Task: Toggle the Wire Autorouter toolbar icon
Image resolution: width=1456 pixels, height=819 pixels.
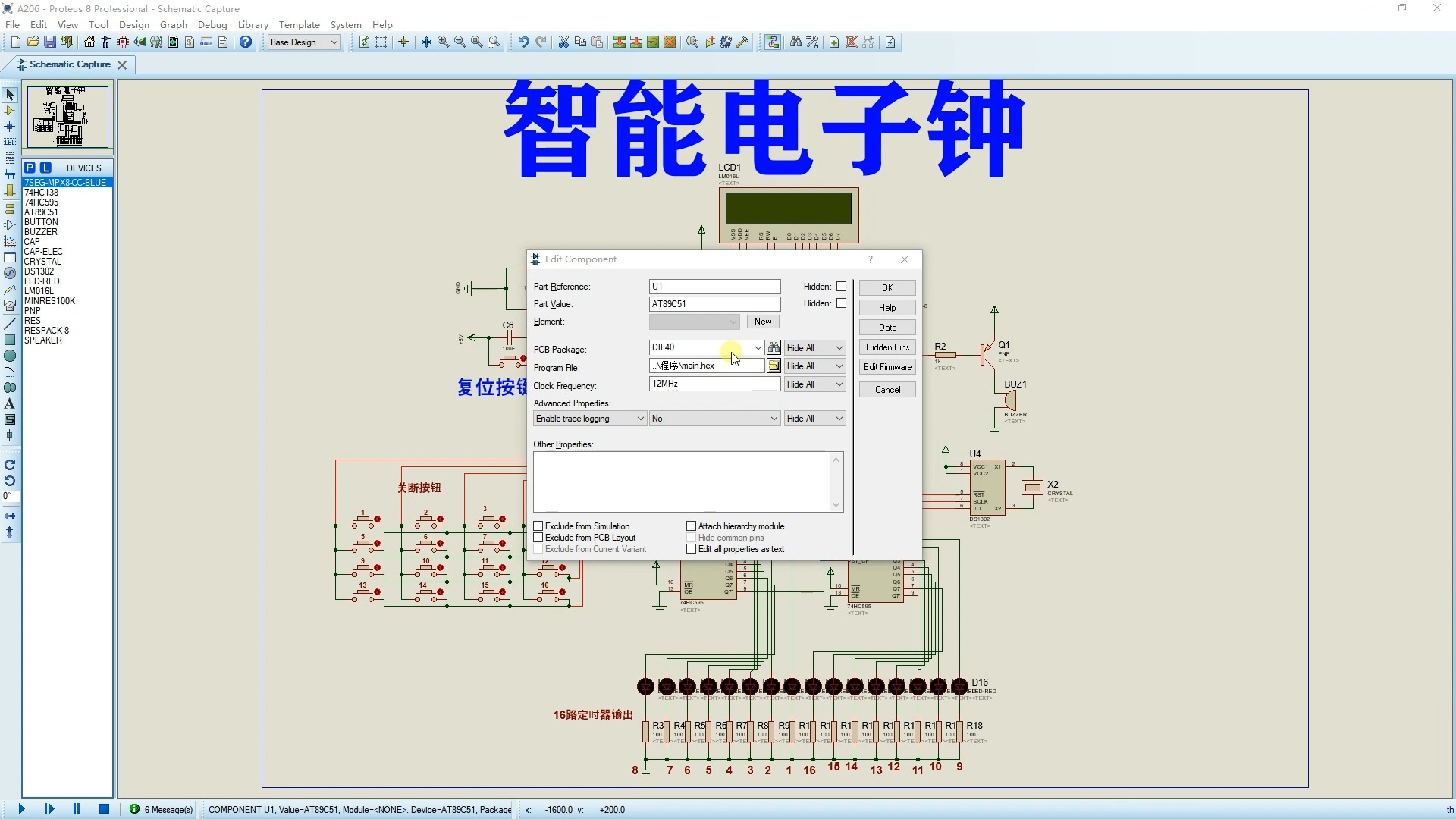Action: [x=772, y=42]
